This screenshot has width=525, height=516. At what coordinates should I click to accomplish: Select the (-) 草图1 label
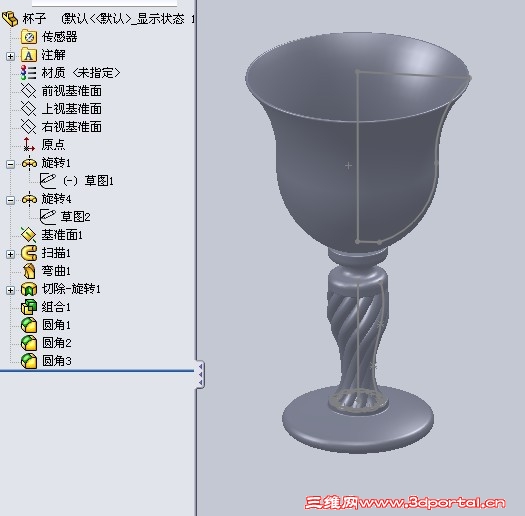[88, 181]
